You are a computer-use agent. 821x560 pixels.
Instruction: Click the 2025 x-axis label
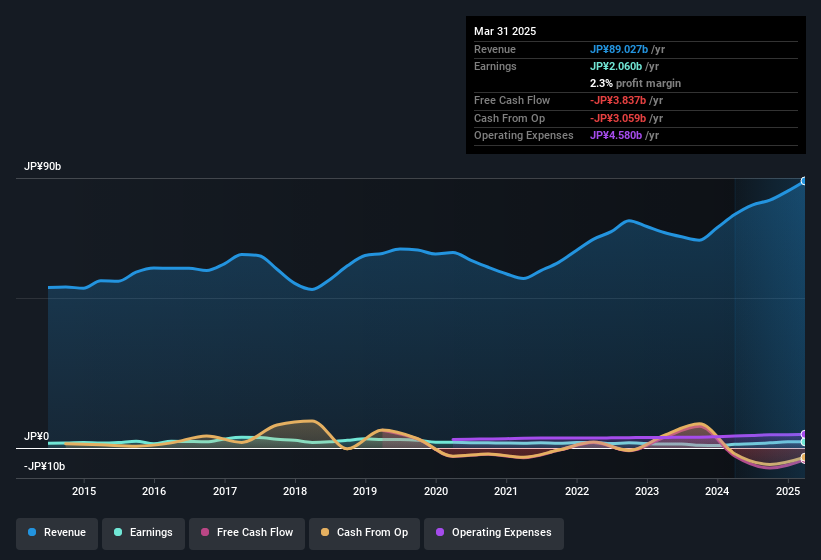[x=787, y=491]
